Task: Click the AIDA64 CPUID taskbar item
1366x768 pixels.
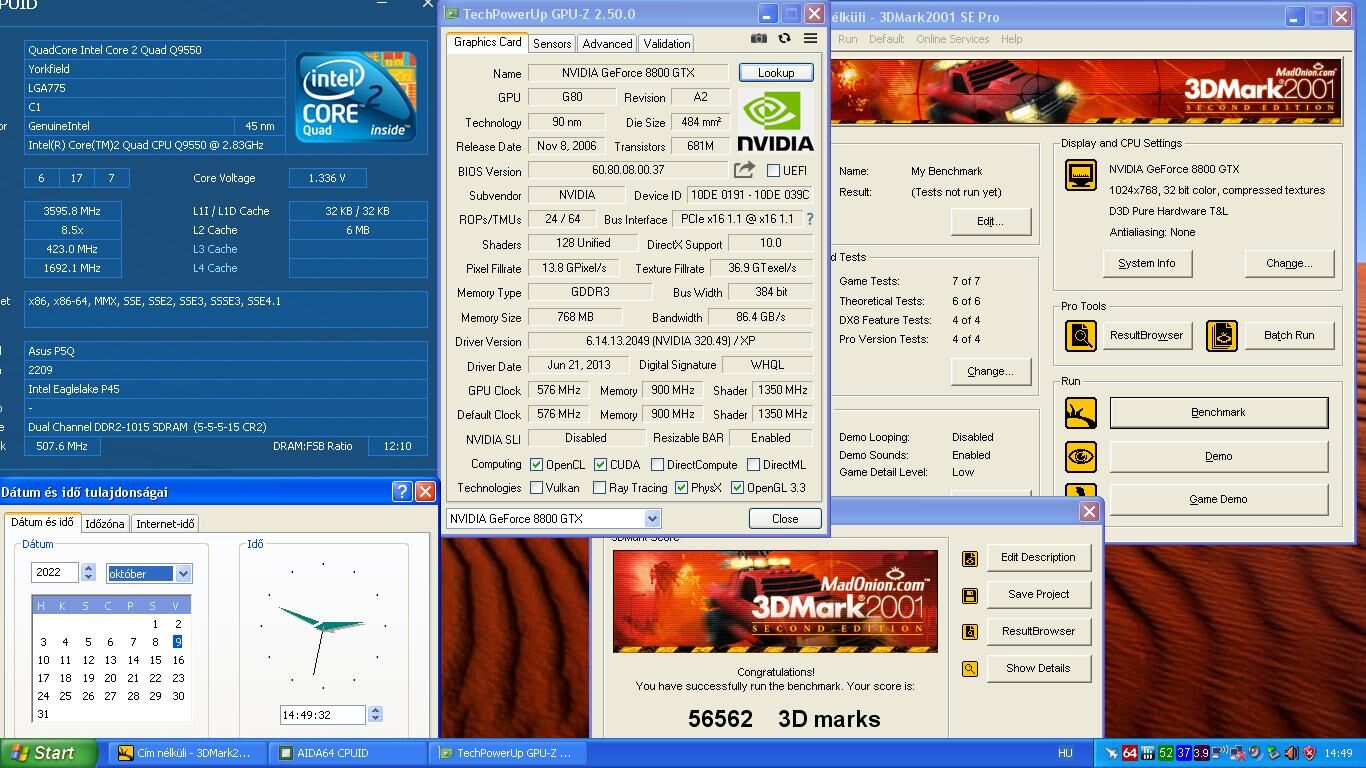Action: [348, 753]
